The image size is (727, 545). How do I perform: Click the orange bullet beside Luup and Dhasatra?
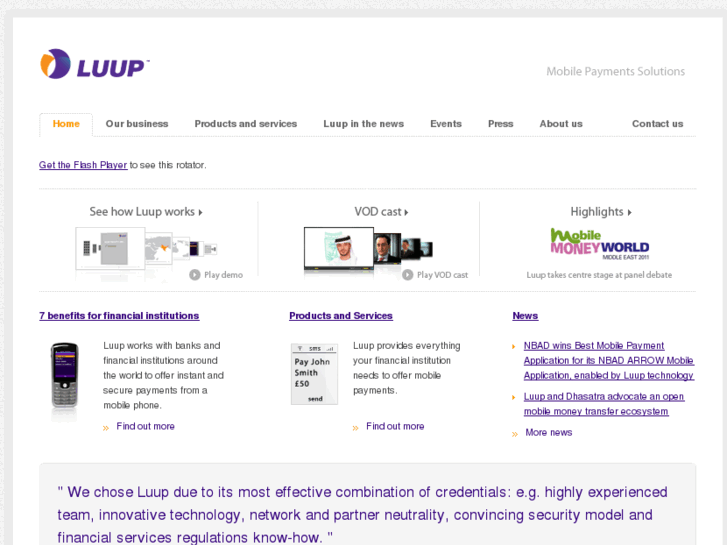point(514,398)
